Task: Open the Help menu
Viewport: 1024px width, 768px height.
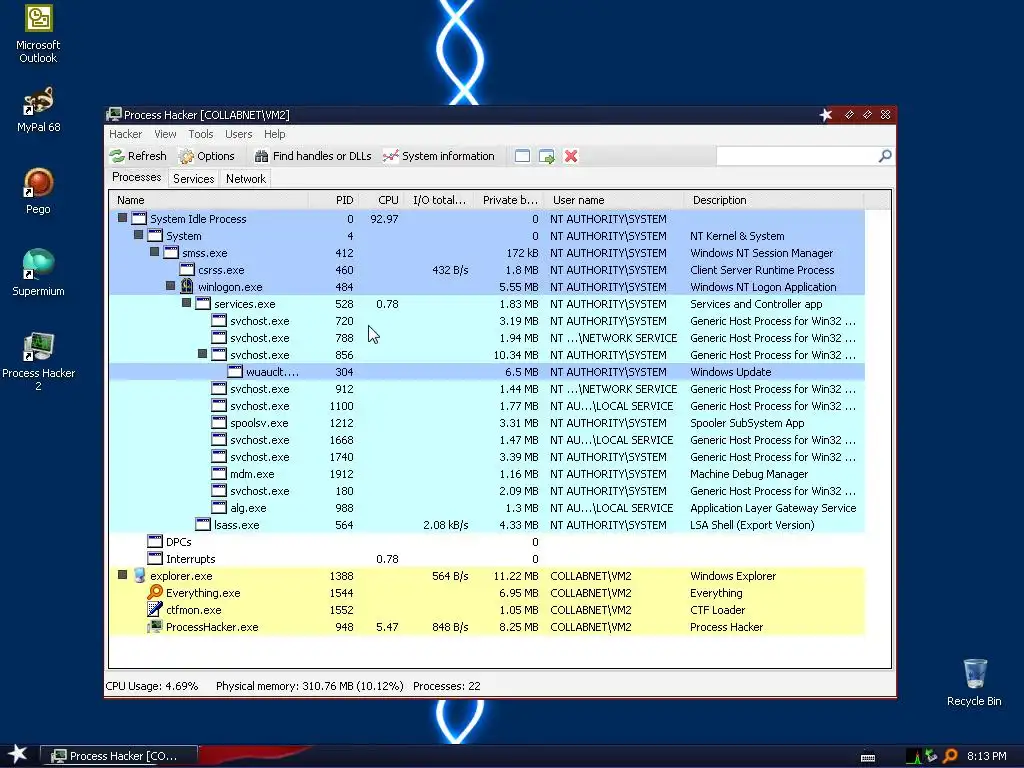Action: (x=274, y=134)
